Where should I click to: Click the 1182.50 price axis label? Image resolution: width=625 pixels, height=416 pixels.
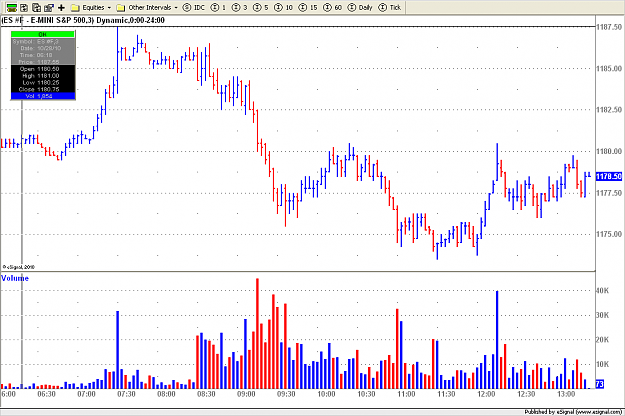pyautogui.click(x=609, y=110)
